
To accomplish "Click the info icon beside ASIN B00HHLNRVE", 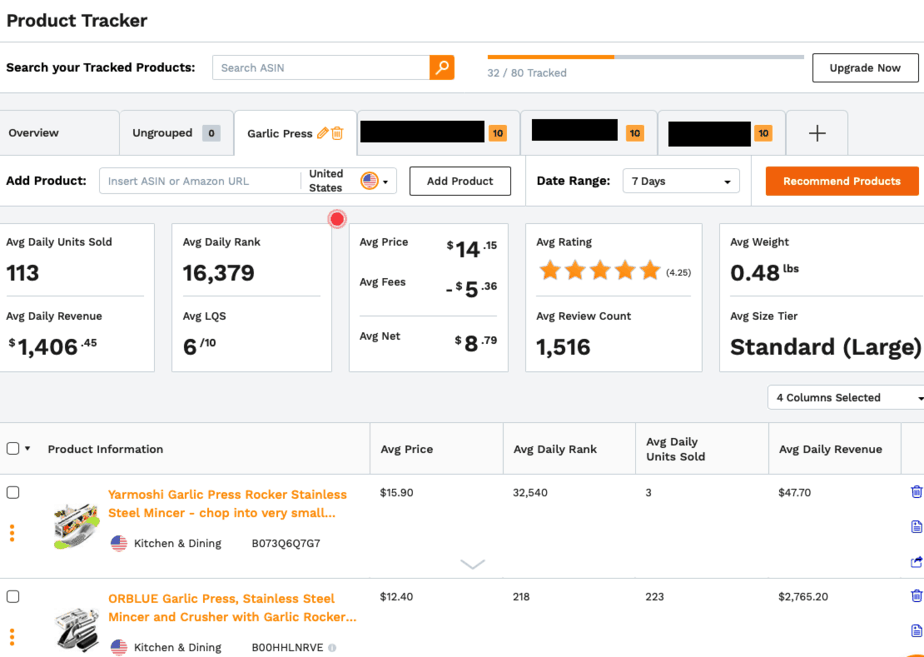I will [x=332, y=648].
